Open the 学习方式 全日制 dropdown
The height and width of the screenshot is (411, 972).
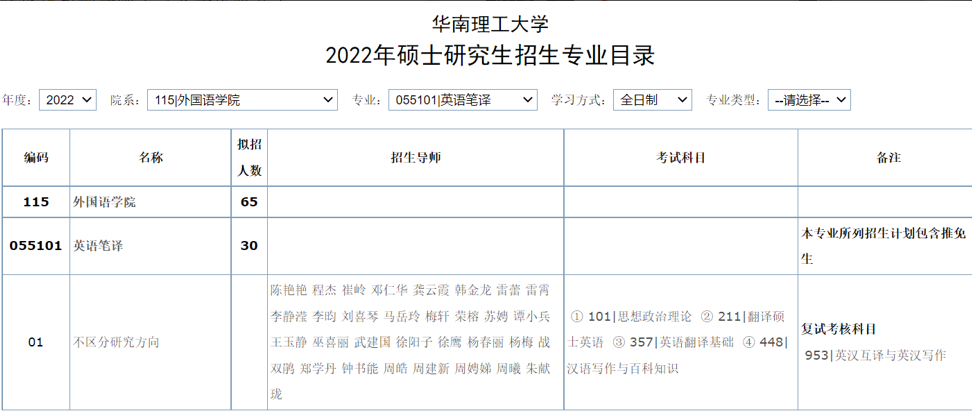pyautogui.click(x=652, y=100)
